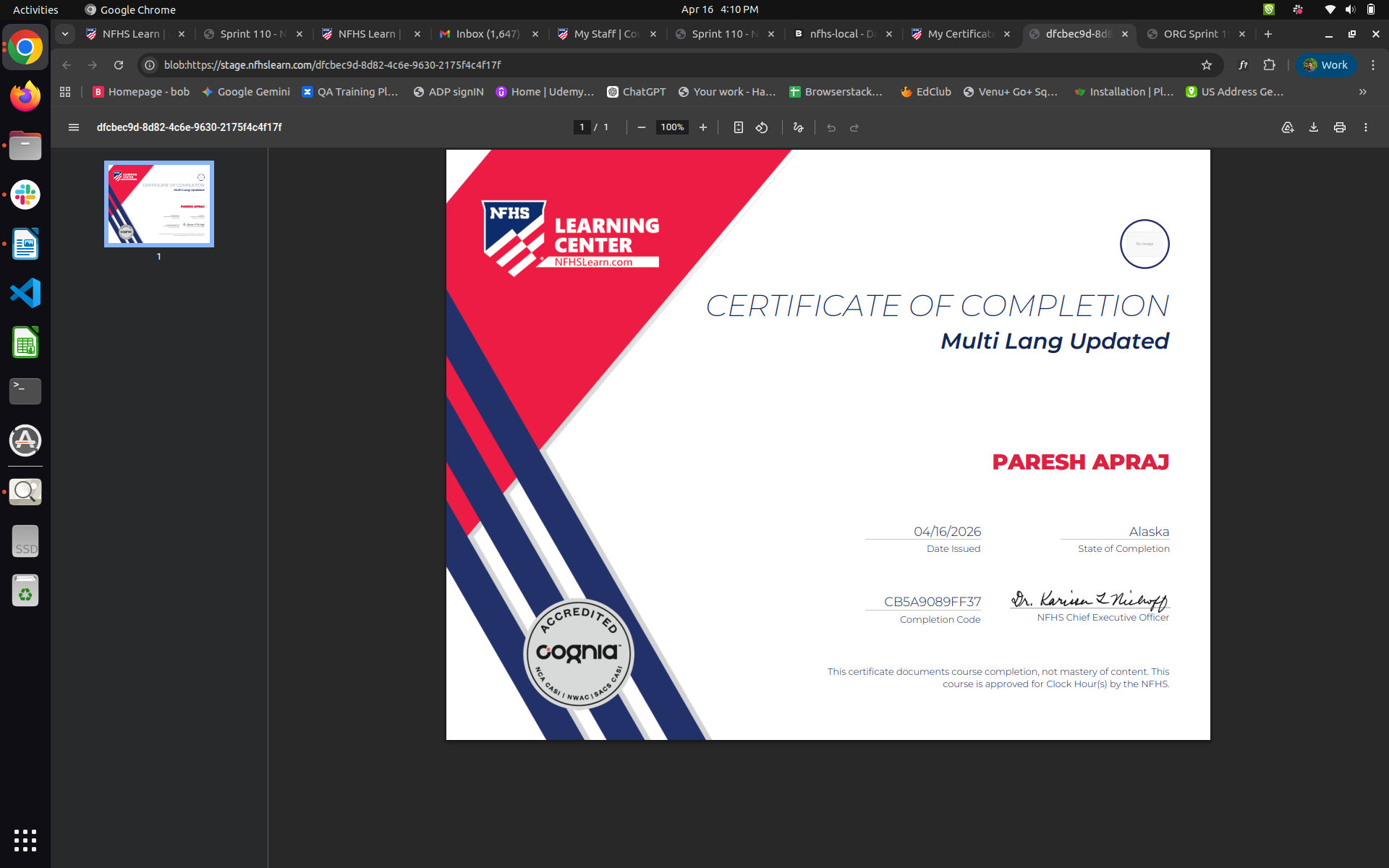Open the Files manager from the dock
The height and width of the screenshot is (868, 1389).
point(25,145)
